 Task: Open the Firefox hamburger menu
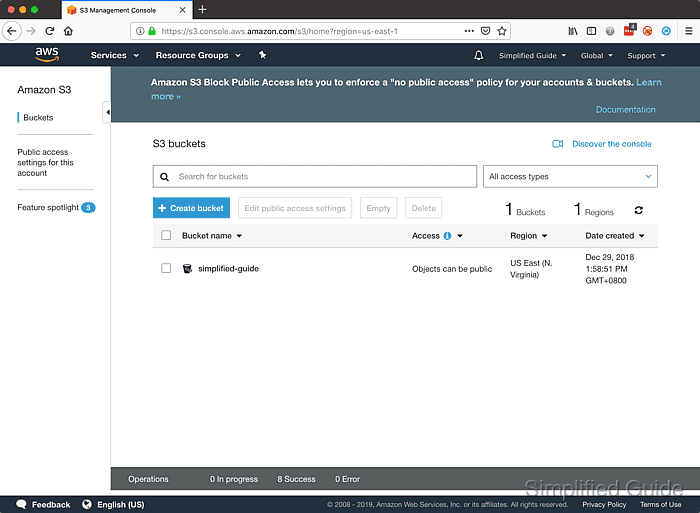click(x=689, y=31)
